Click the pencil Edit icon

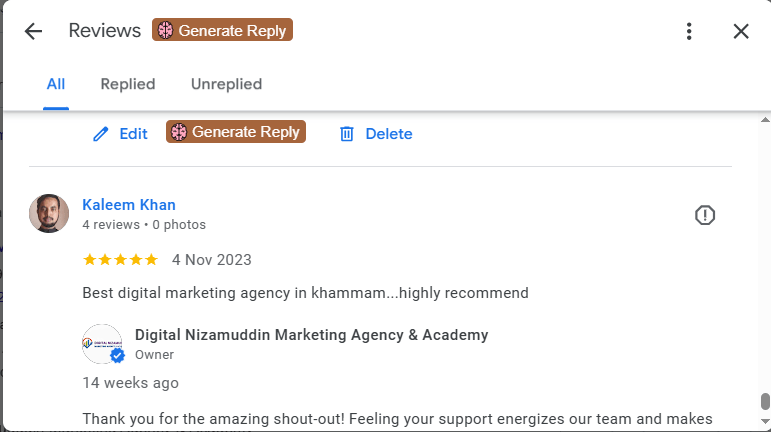[100, 134]
